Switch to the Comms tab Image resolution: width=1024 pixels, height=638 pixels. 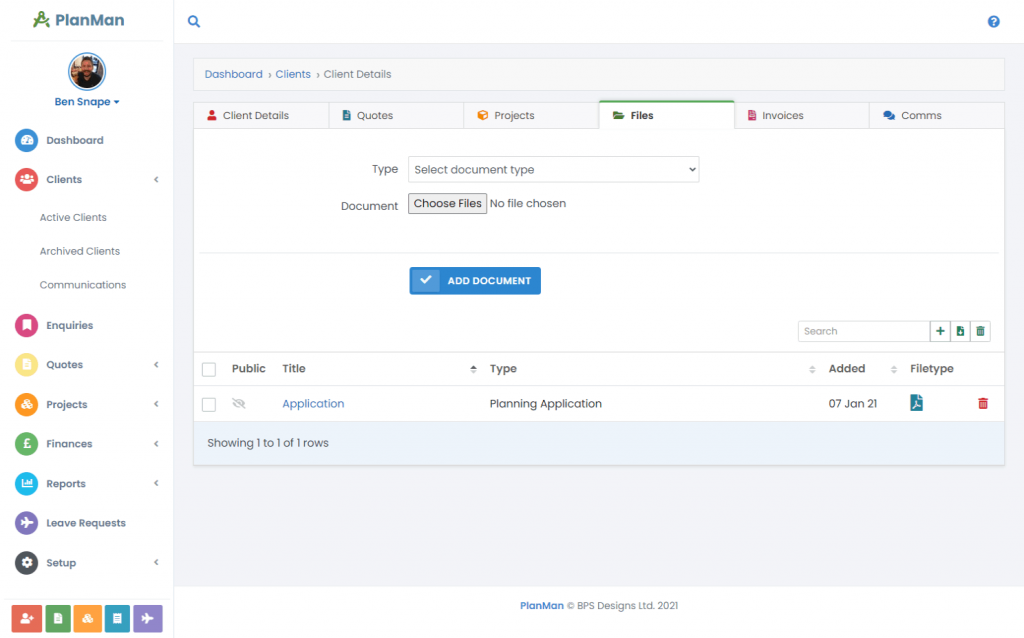pos(936,116)
